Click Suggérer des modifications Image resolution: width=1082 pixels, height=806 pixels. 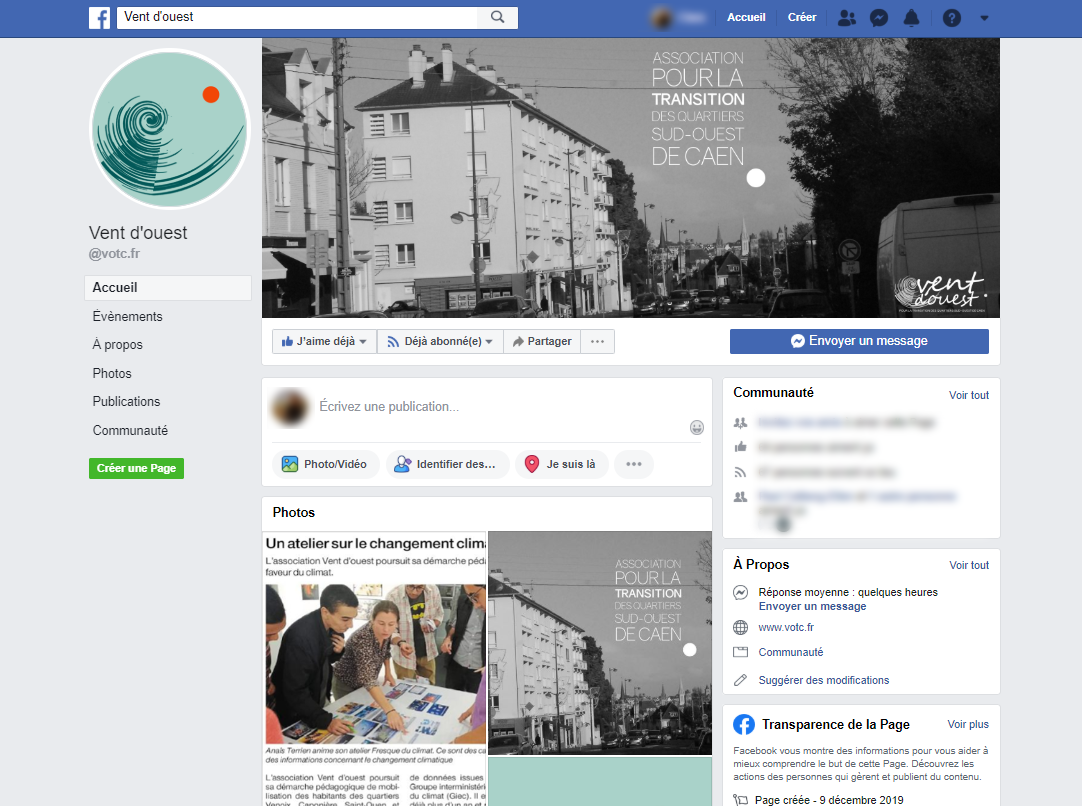point(824,680)
